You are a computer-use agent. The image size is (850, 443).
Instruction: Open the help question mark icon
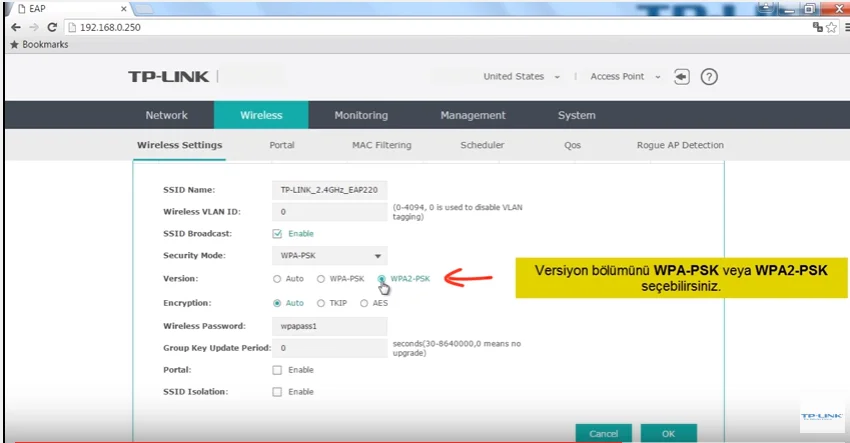[x=709, y=77]
